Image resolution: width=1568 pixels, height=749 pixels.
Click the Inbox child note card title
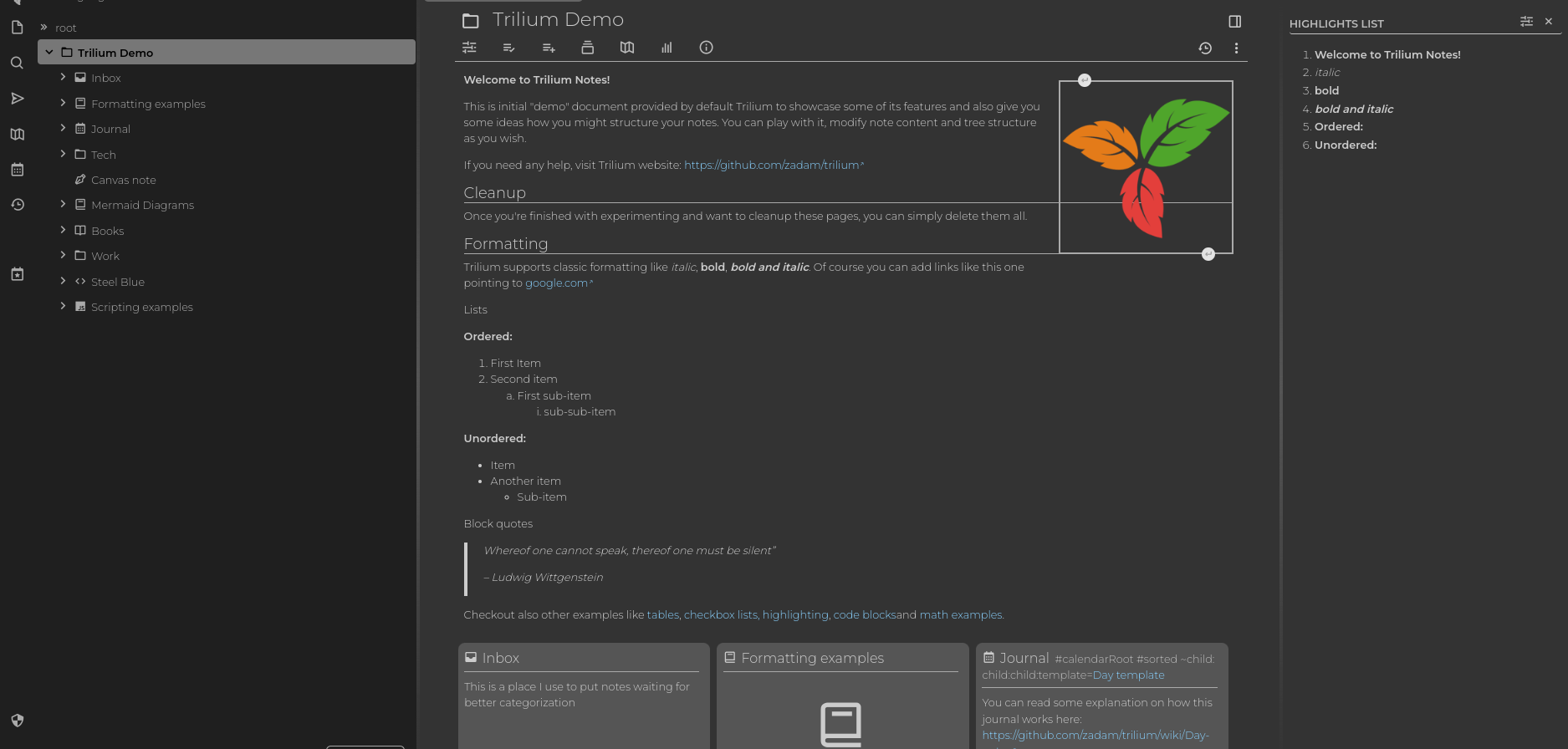(500, 658)
